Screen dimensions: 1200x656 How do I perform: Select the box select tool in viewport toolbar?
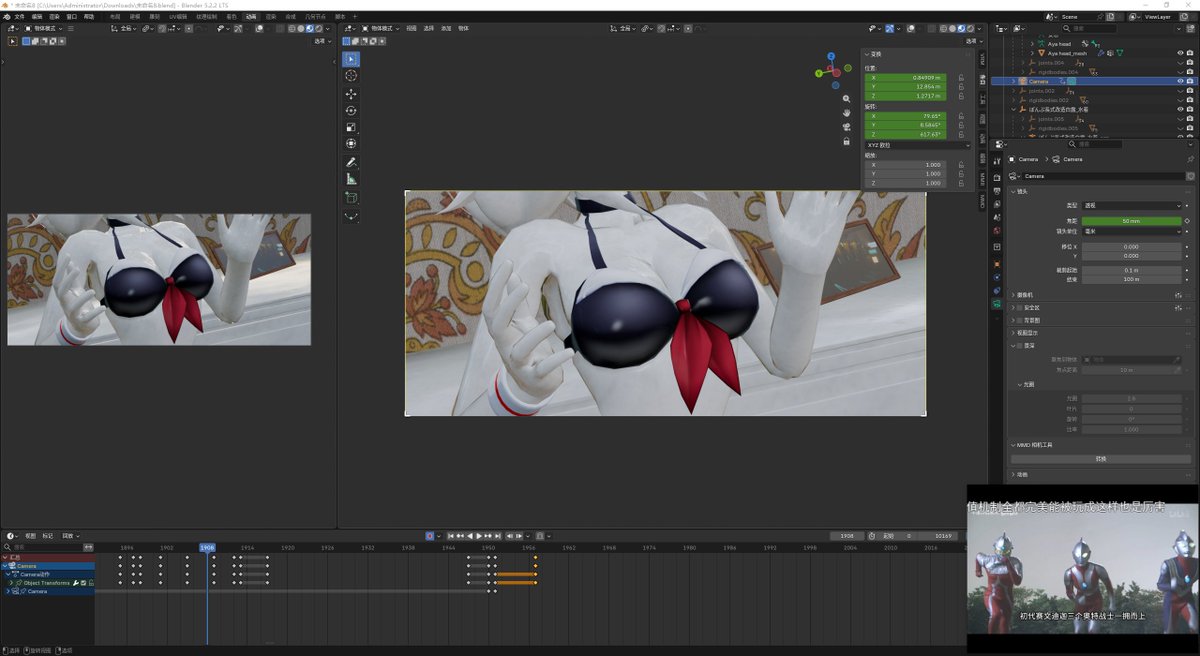[351, 59]
